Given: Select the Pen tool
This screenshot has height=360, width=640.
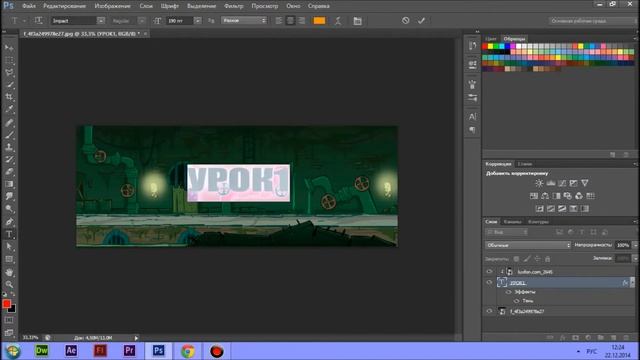Looking at the screenshot, I should (9, 222).
